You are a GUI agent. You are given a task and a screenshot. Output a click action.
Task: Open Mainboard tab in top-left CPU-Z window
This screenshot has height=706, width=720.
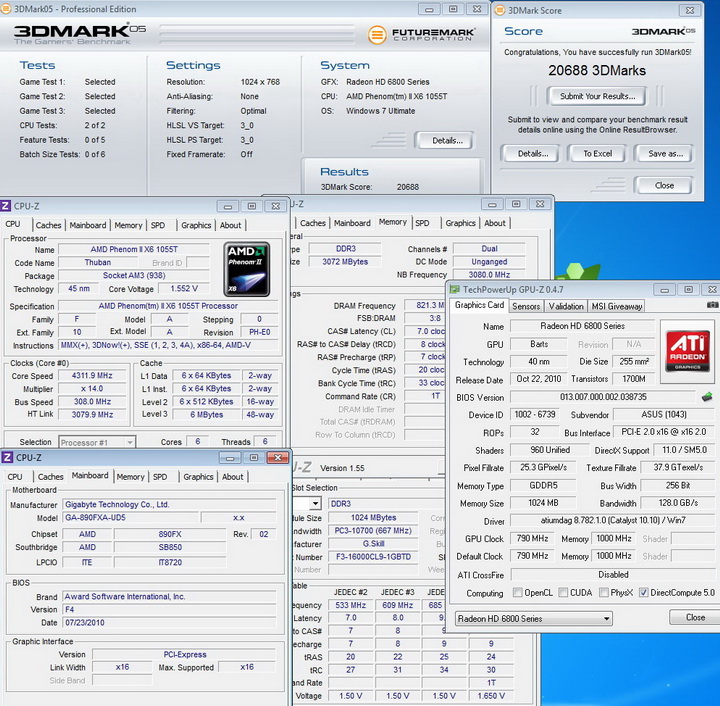[88, 225]
